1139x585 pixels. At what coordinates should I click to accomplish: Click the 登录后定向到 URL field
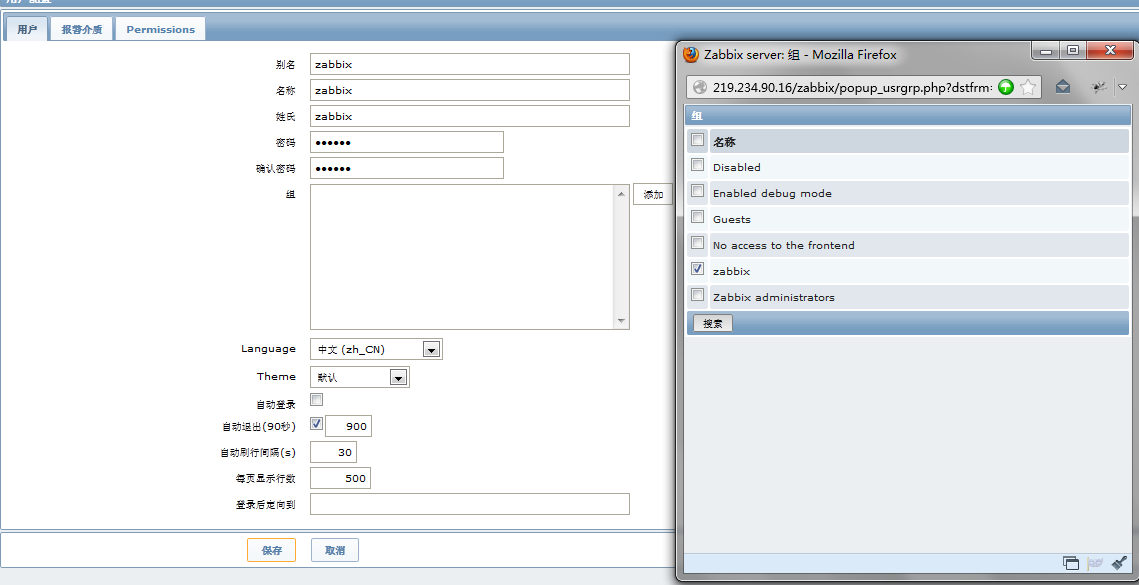coord(470,504)
